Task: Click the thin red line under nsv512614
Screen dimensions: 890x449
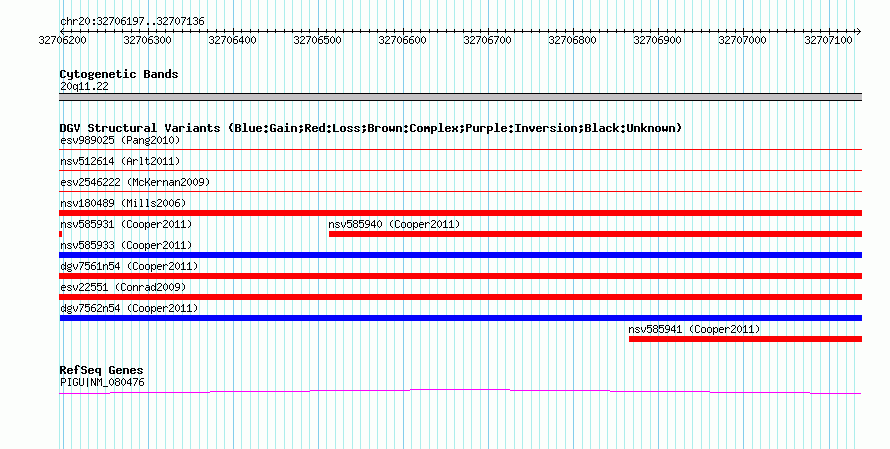Action: tap(460, 171)
